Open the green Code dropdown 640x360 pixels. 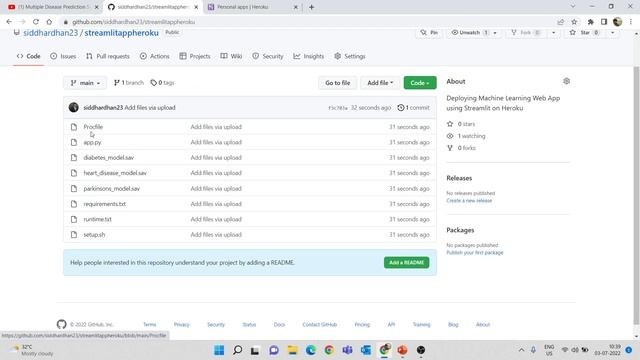[x=420, y=83]
